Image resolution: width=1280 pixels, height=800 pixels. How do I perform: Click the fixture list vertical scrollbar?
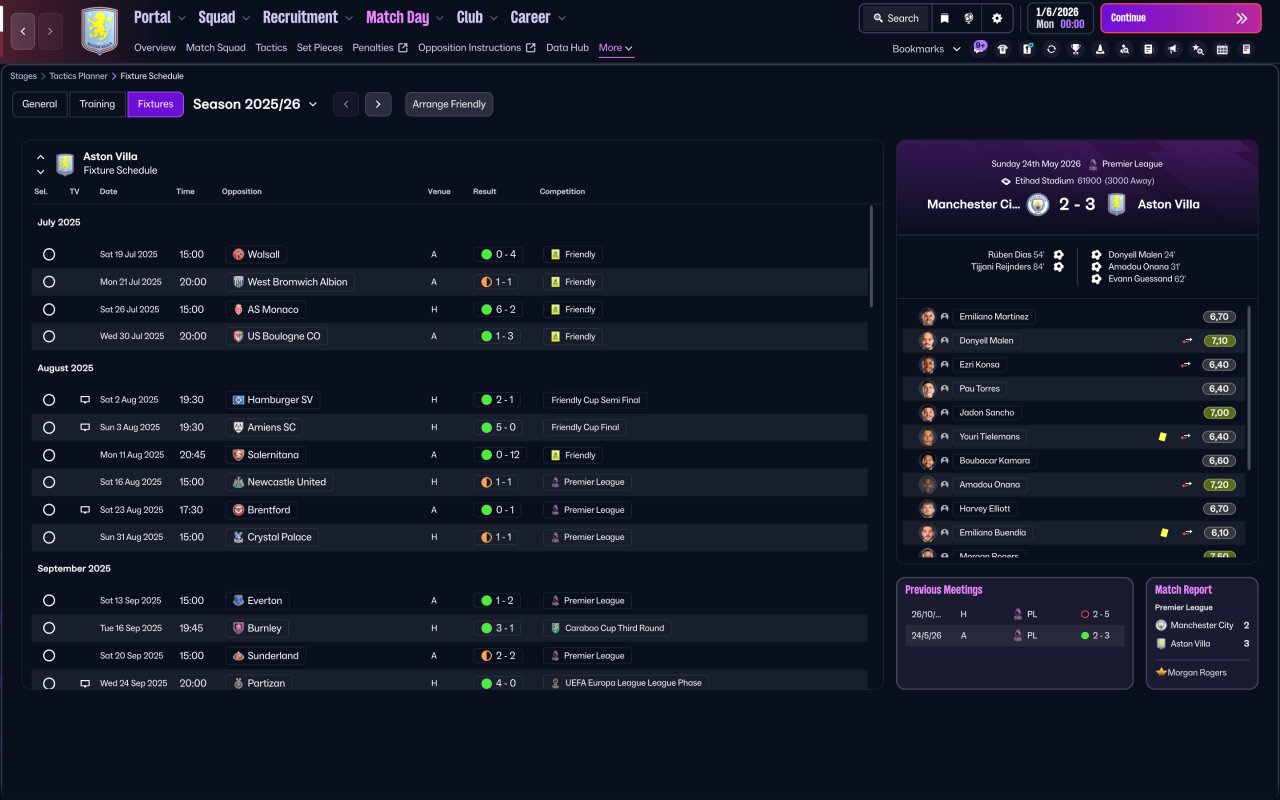871,256
